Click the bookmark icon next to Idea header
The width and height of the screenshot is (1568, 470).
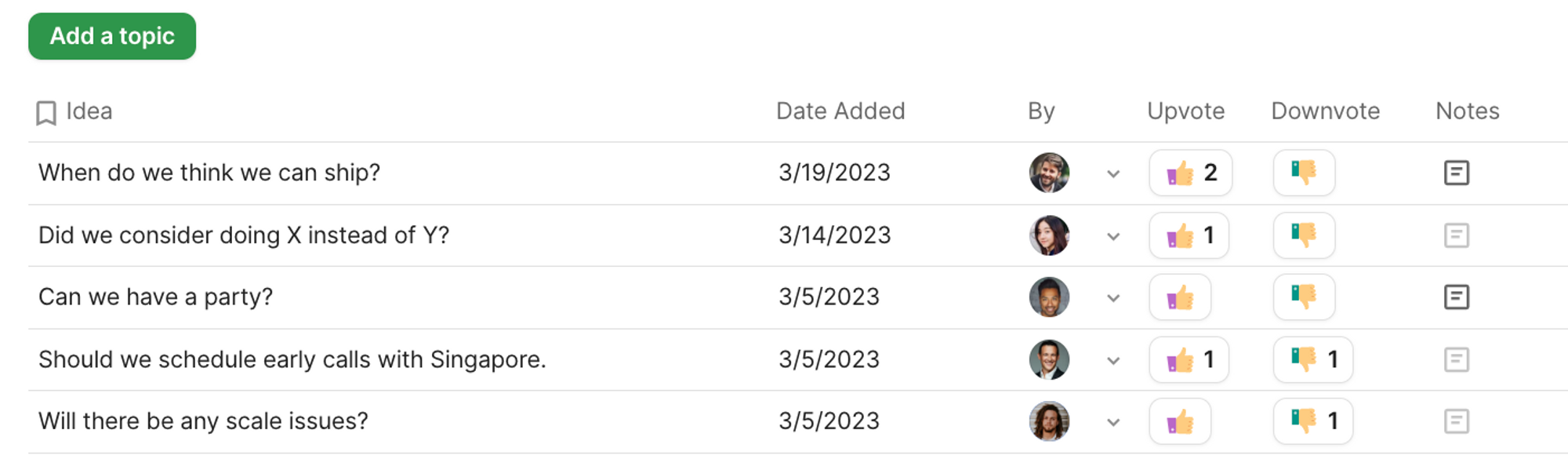(46, 112)
